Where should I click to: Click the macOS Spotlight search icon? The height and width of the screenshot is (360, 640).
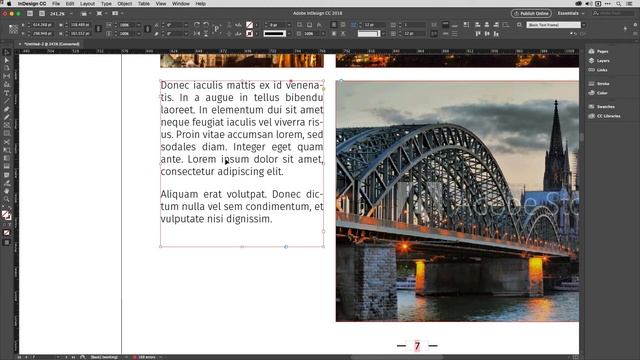(619, 3)
